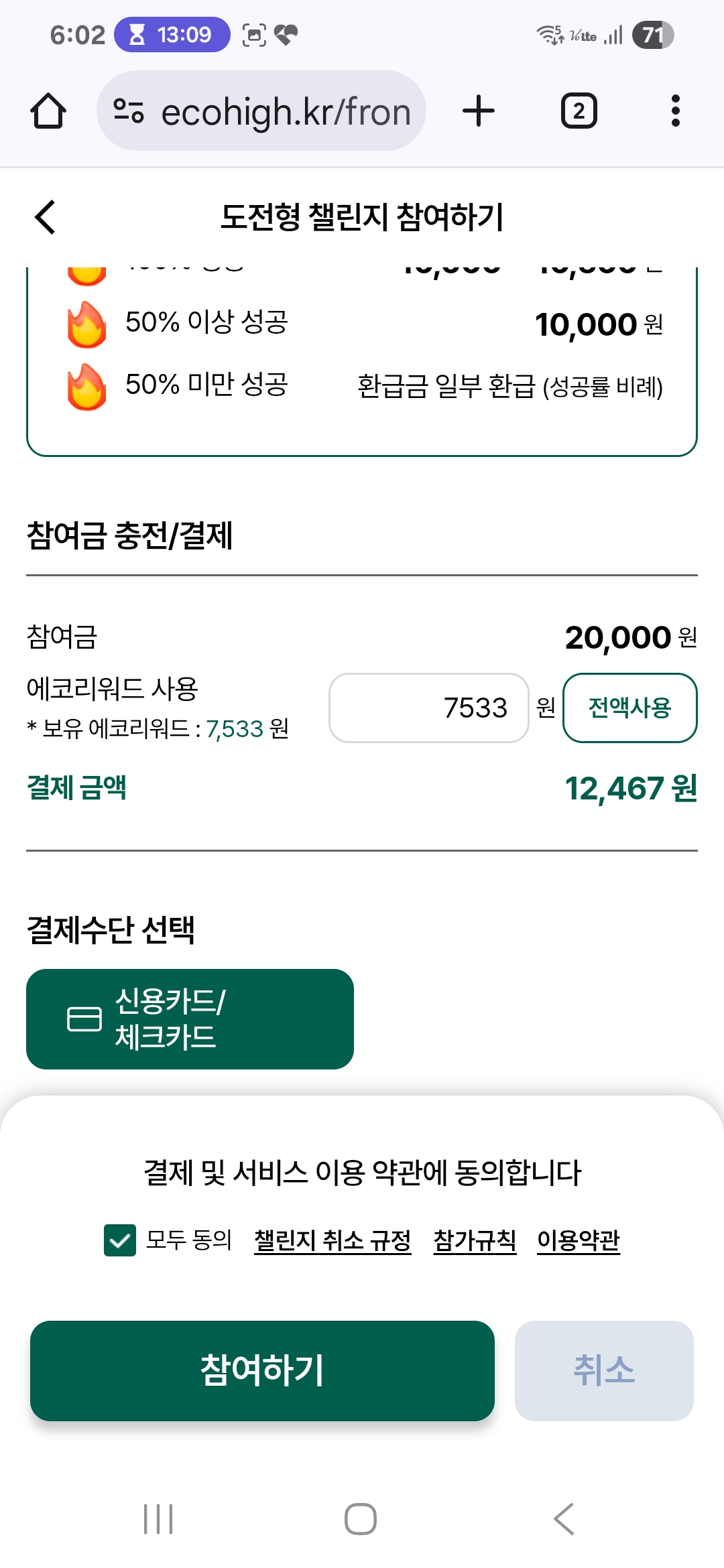Select 신용카드/체크카드 payment method
Image resolution: width=724 pixels, height=1568 pixels.
[x=190, y=1019]
